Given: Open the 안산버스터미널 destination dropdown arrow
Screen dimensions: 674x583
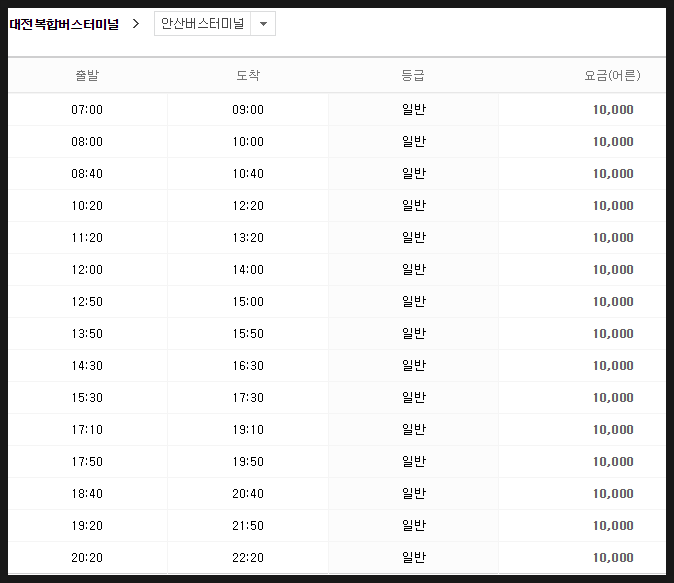Looking at the screenshot, I should (x=263, y=24).
